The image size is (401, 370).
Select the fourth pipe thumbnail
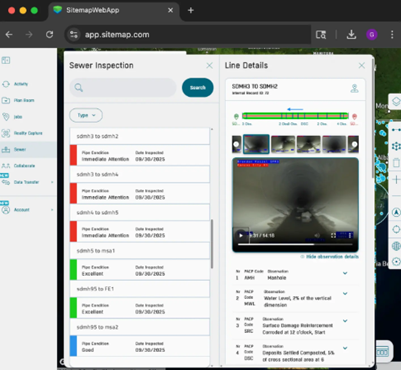point(334,144)
